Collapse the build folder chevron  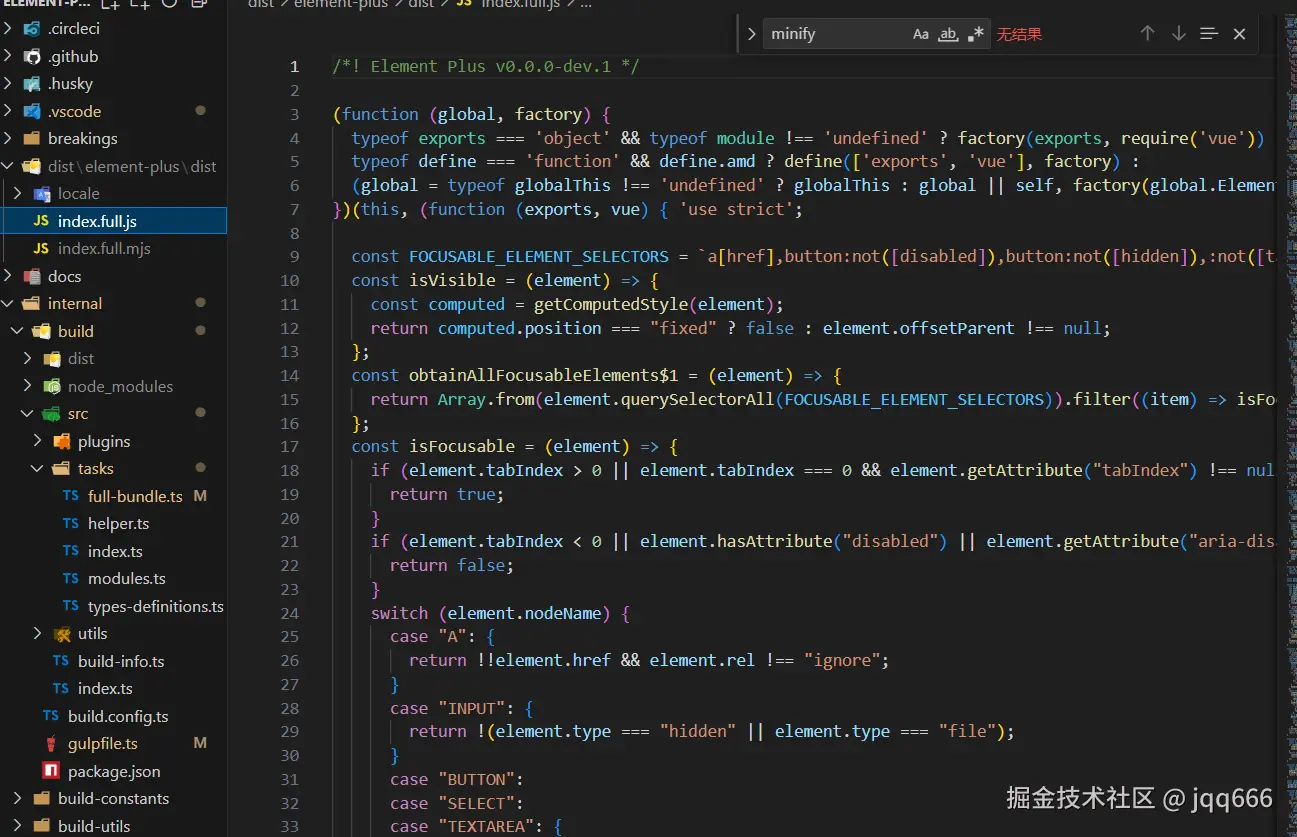click(x=17, y=332)
